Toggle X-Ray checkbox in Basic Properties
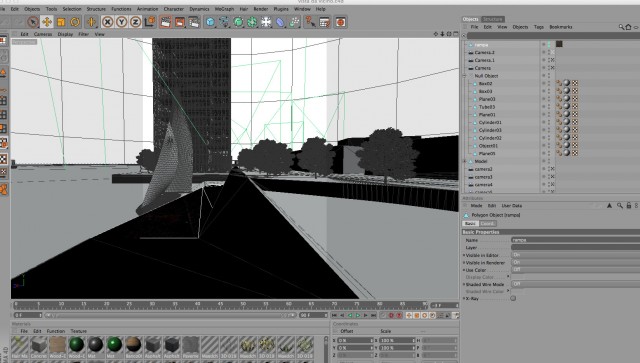The image size is (640, 363). coord(513,298)
